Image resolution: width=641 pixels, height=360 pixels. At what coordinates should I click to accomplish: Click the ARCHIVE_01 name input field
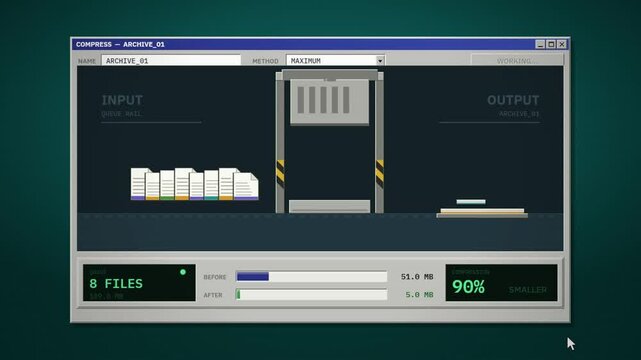tap(171, 60)
